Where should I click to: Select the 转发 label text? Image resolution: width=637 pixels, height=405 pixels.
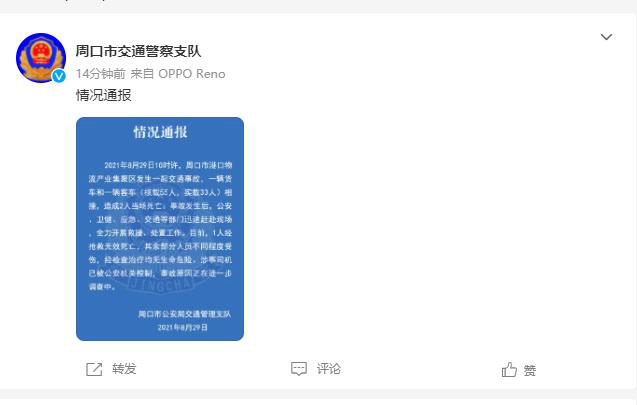pos(124,369)
